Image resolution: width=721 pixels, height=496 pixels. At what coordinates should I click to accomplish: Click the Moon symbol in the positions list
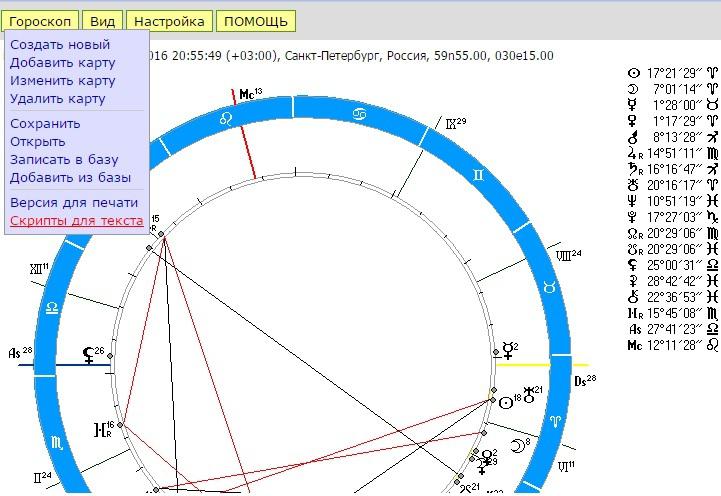pyautogui.click(x=634, y=89)
